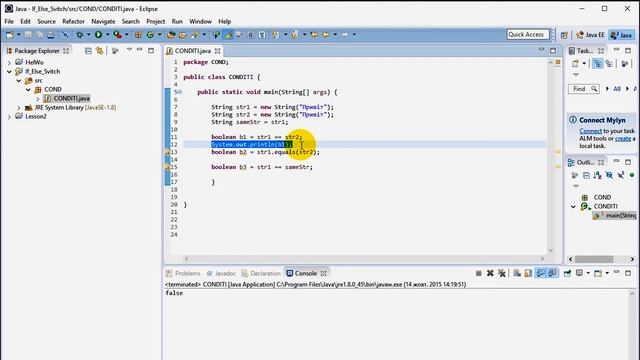Toggle Categorized view in Task List
Image resolution: width=640 pixels, height=360 pixels.
click(x=598, y=63)
